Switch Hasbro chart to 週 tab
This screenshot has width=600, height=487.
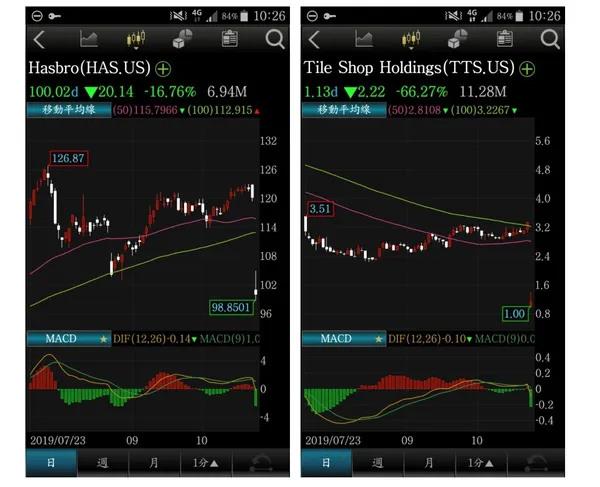[101, 464]
